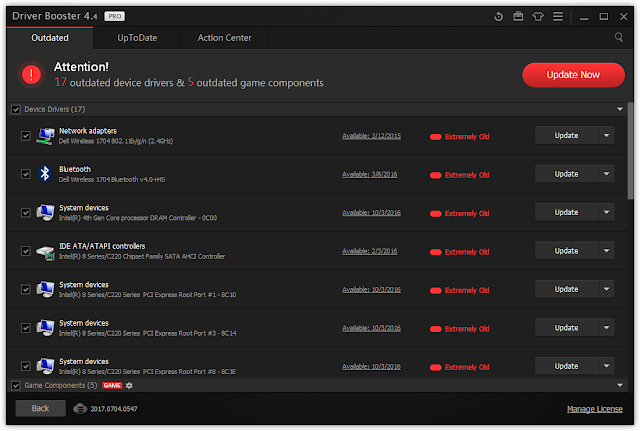Open Update dropdown for Bluetooth
Screen dimensions: 640x431
coord(607,174)
